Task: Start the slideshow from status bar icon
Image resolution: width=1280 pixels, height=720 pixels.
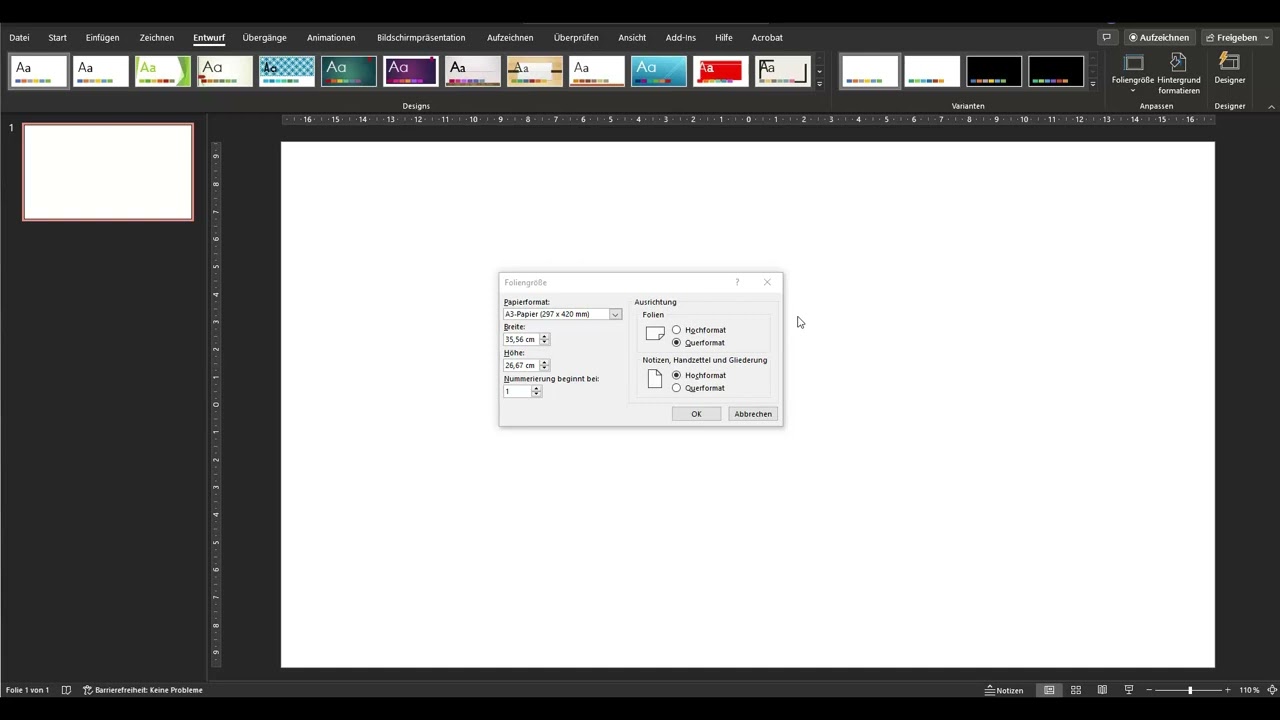Action: (x=1129, y=690)
